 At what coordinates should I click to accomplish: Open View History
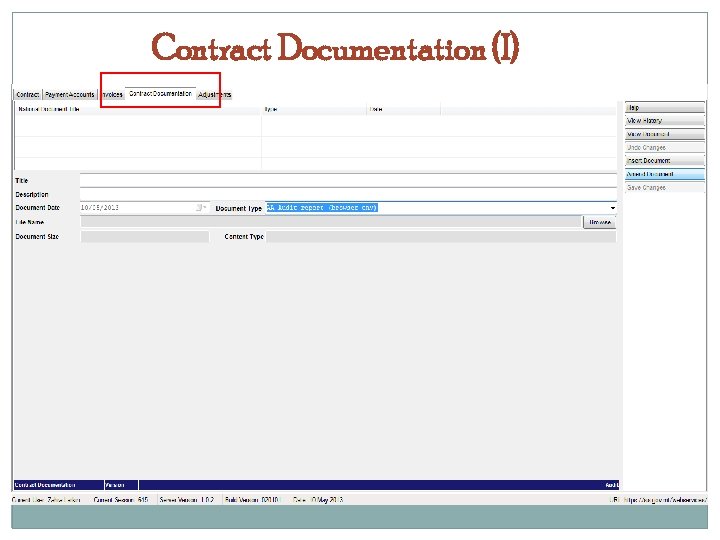(664, 121)
